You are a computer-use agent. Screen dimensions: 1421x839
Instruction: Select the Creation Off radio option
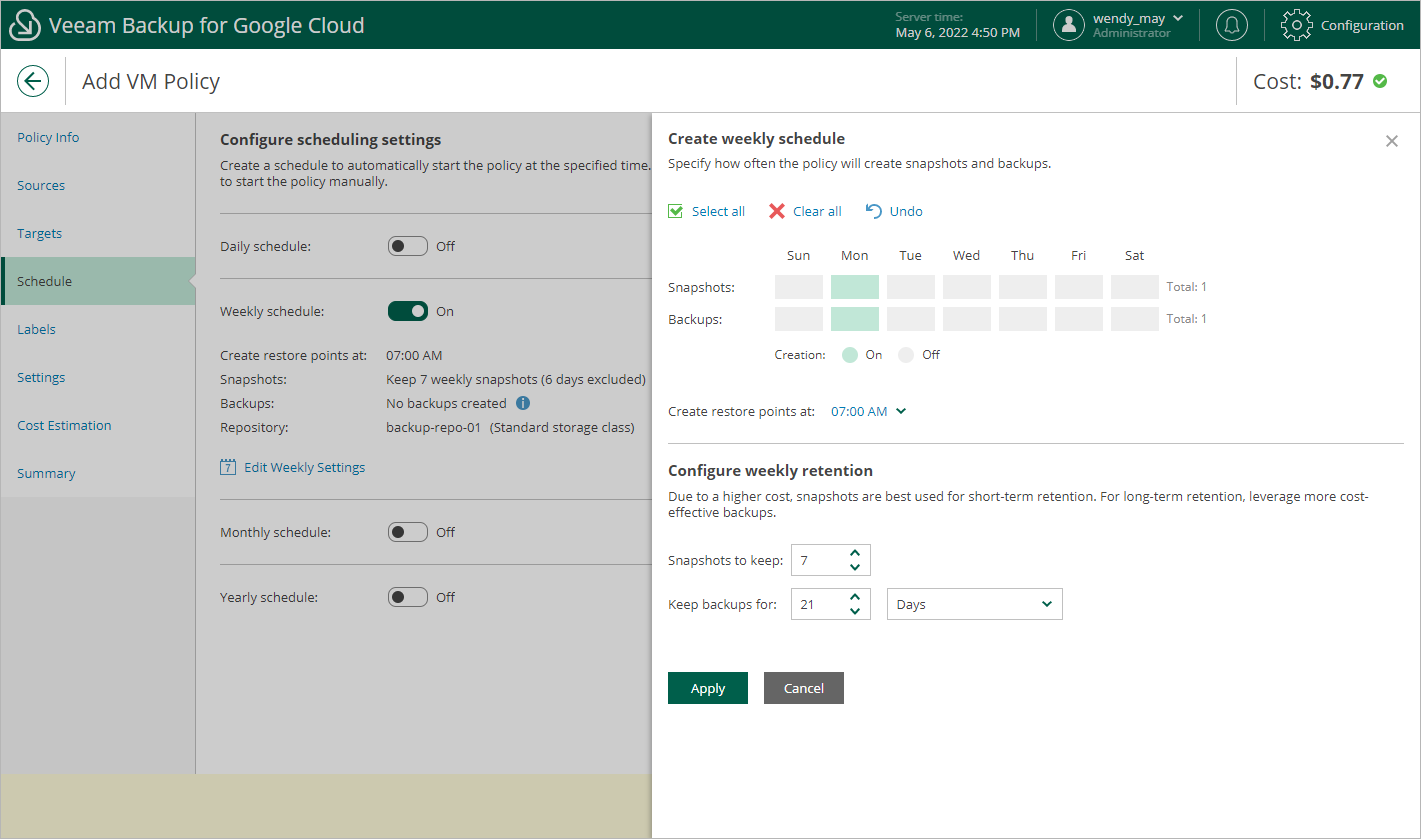point(906,355)
